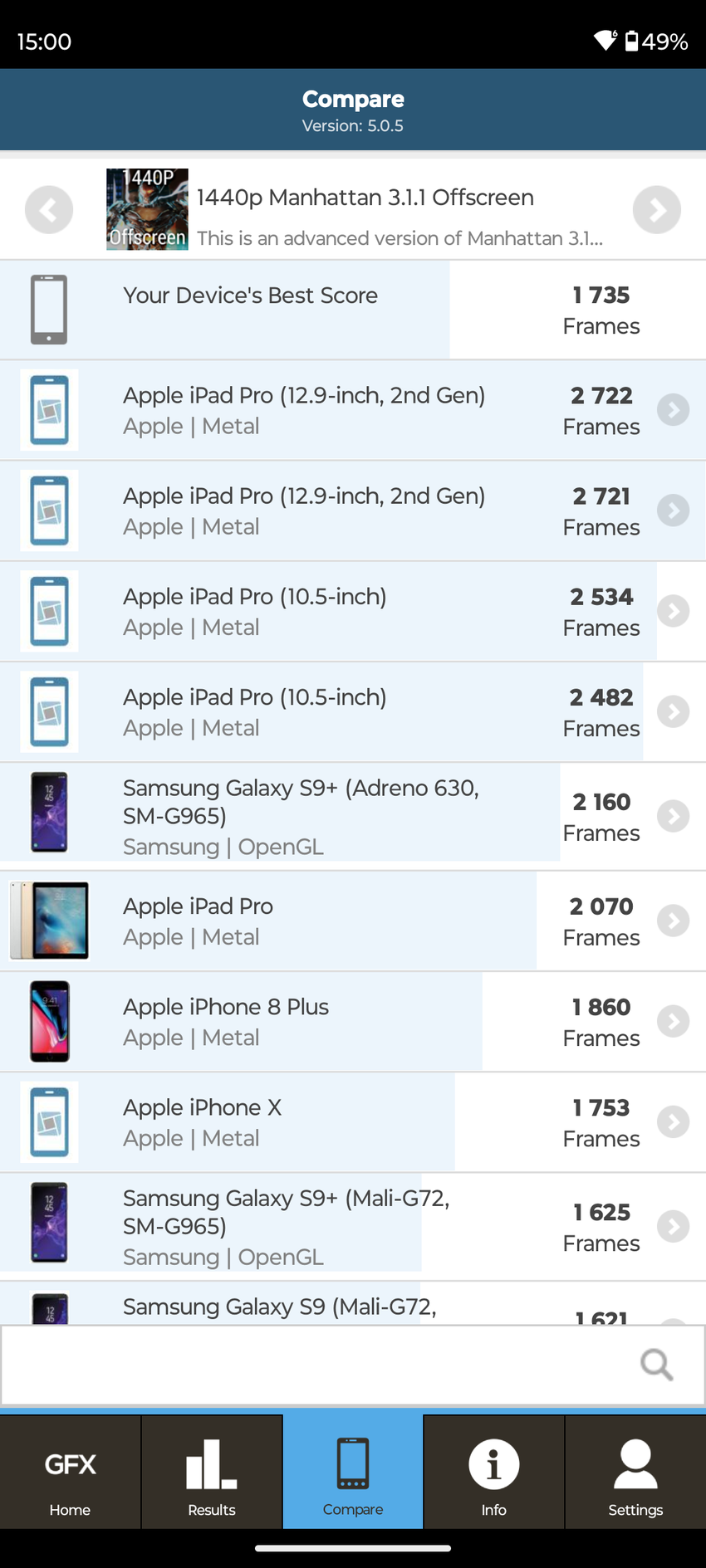Switch to the Results tab
706x1568 pixels.
point(212,1472)
